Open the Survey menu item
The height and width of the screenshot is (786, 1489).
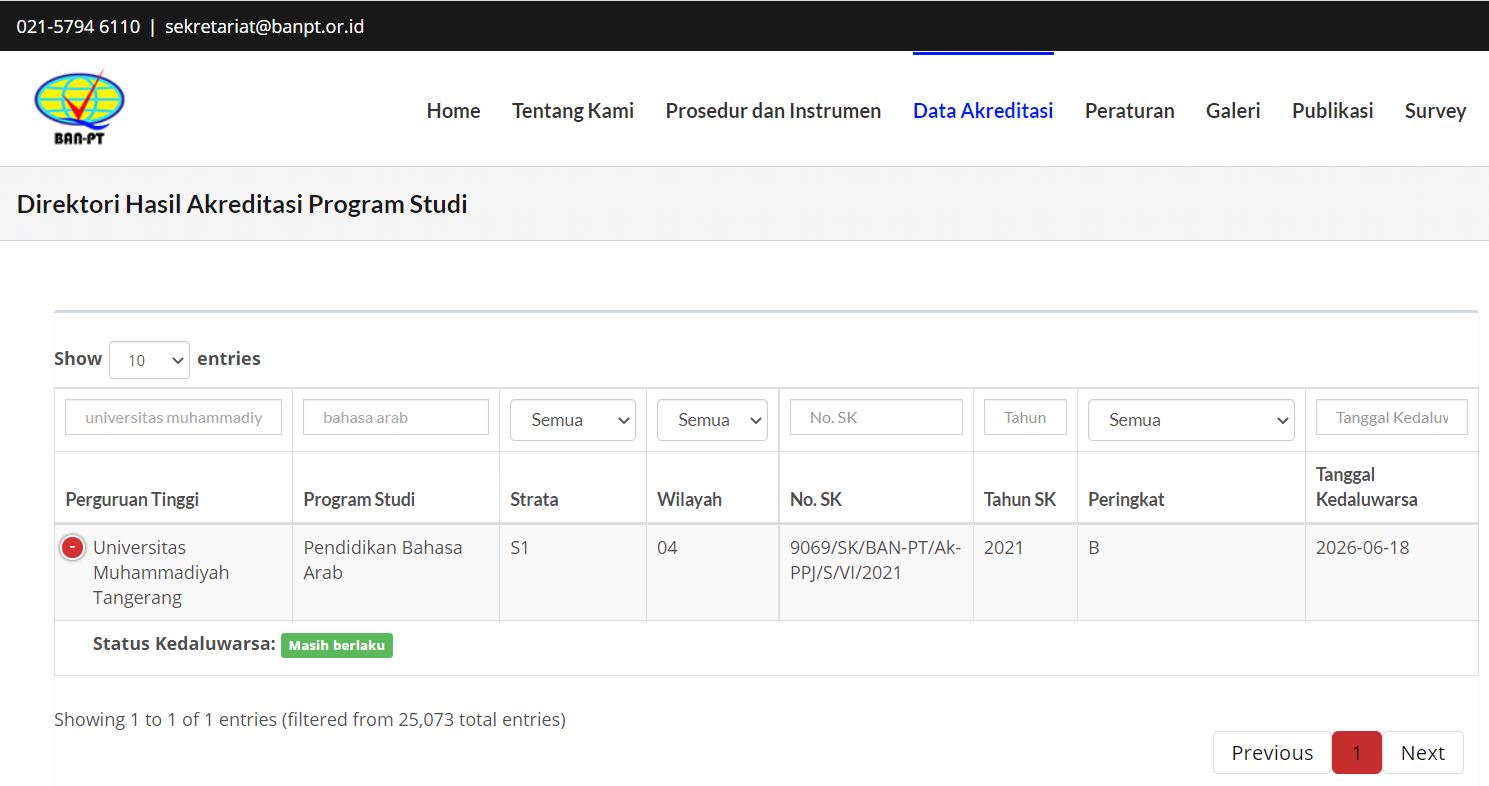(x=1435, y=111)
